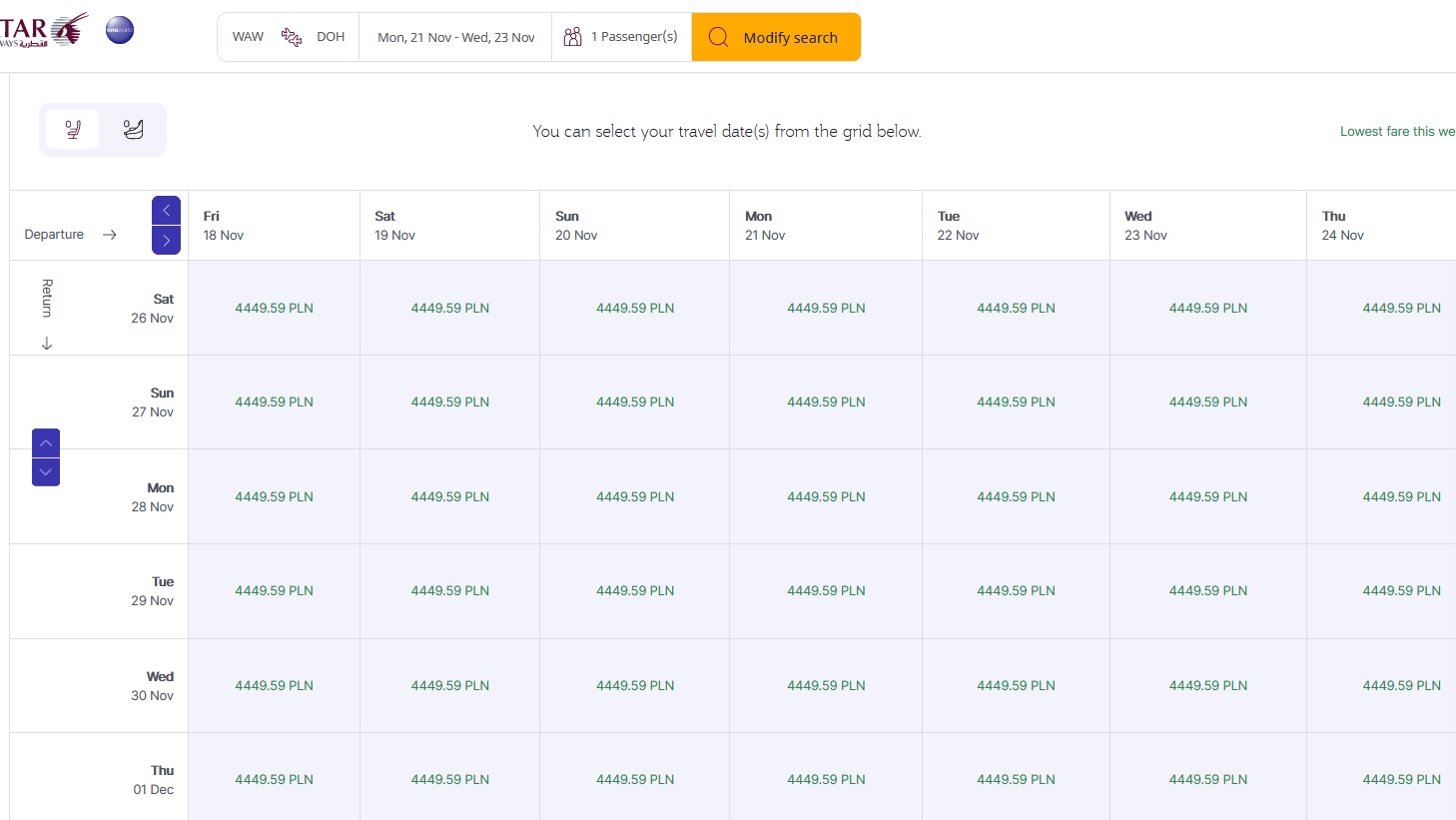Pick fare for Sat 19 Nov departing, Sat 26 Nov returning

[449, 308]
